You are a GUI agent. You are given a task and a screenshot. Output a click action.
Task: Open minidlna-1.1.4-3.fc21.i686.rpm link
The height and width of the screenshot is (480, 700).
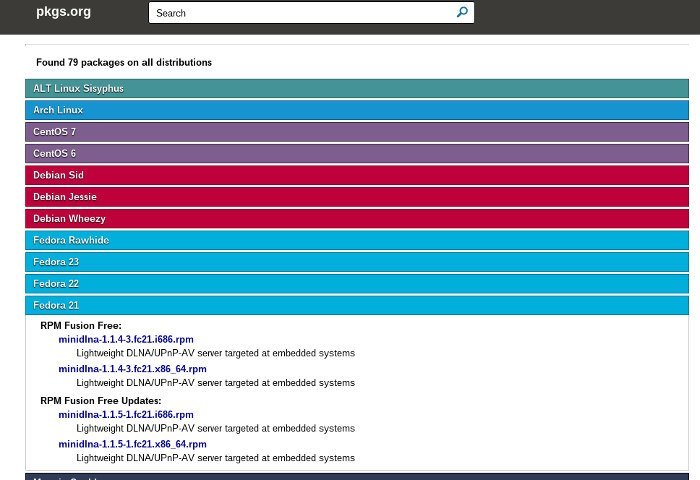point(126,339)
